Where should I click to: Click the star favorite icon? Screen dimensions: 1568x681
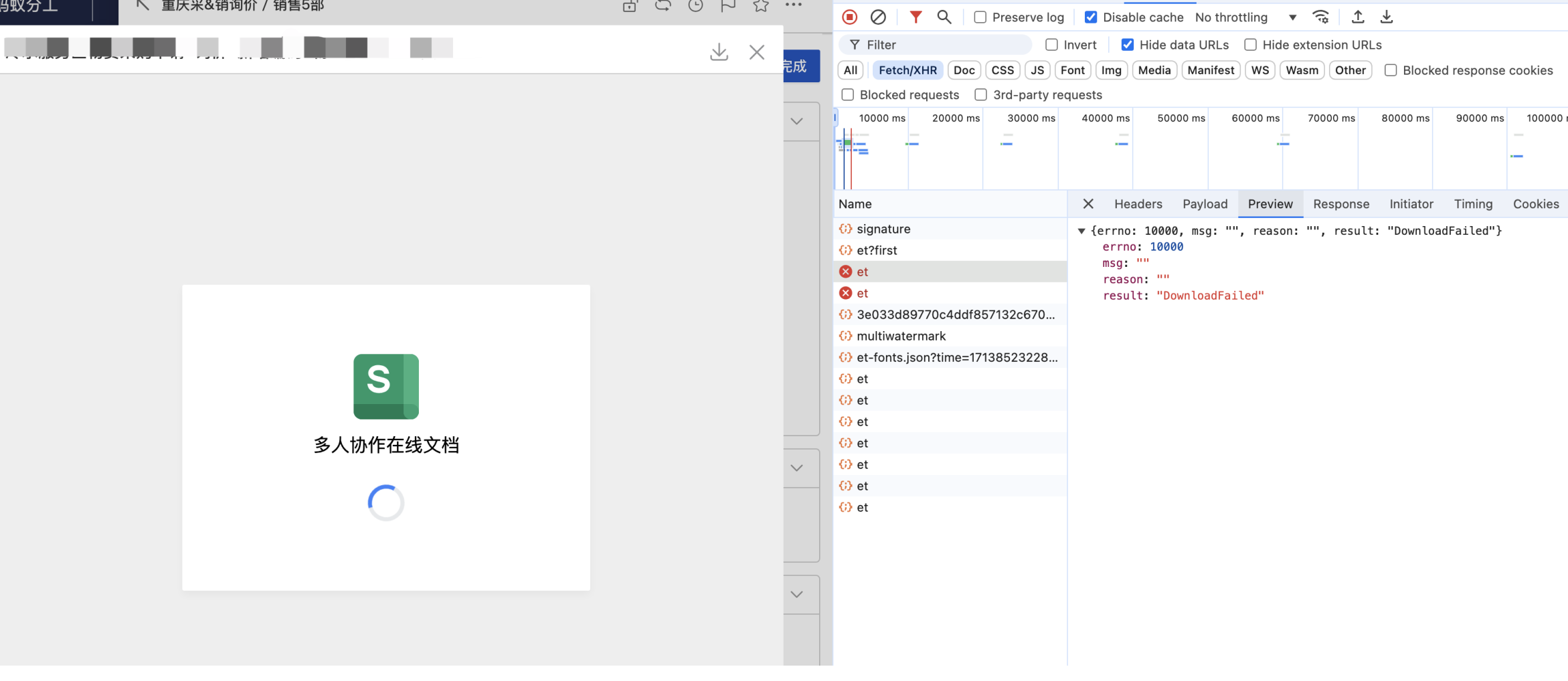pyautogui.click(x=761, y=6)
